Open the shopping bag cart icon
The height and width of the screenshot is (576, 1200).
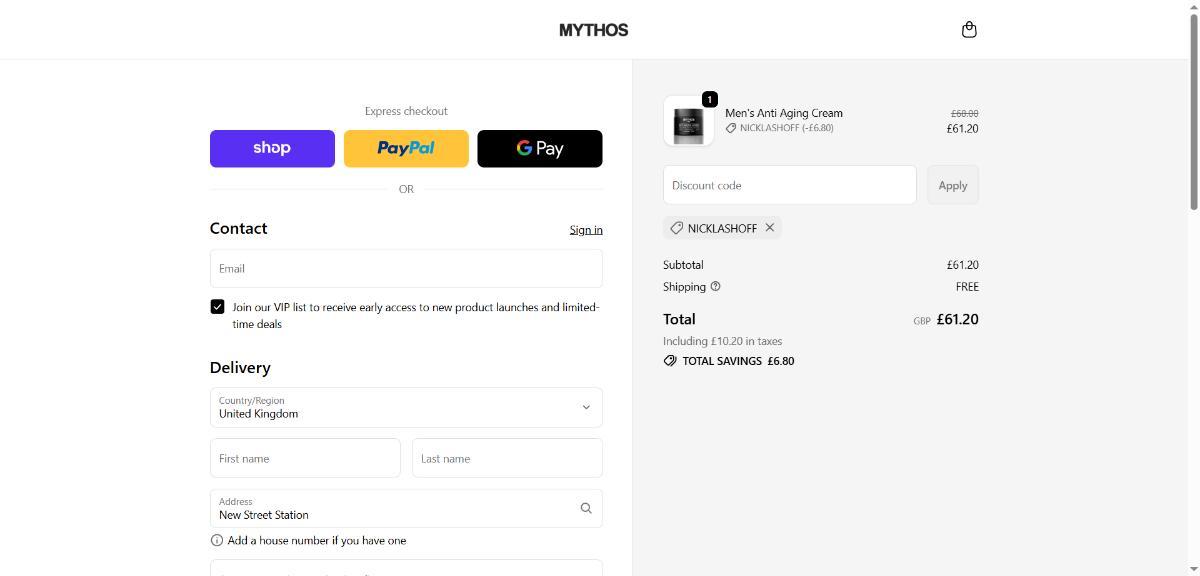pos(968,30)
